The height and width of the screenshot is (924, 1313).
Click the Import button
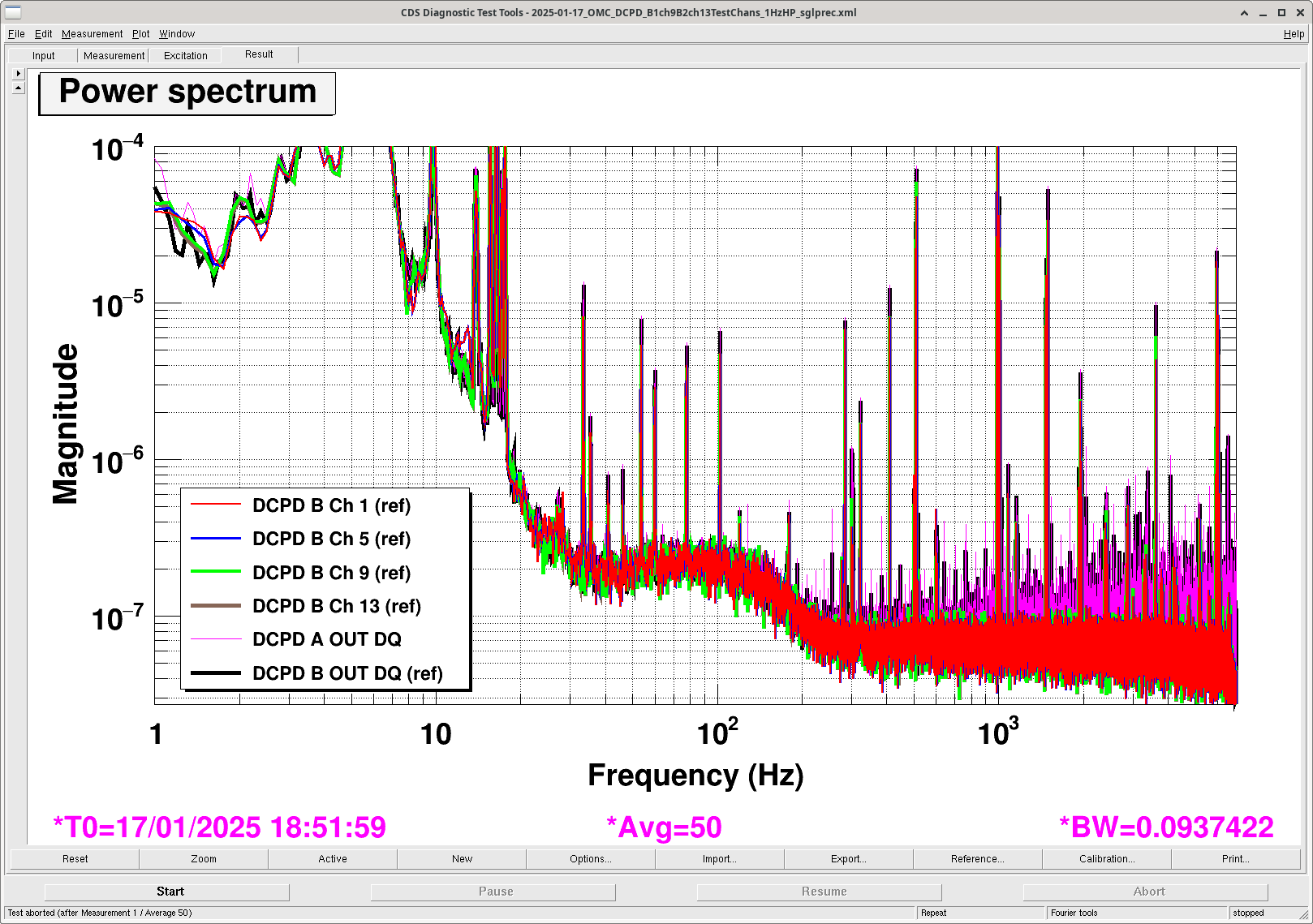click(720, 859)
